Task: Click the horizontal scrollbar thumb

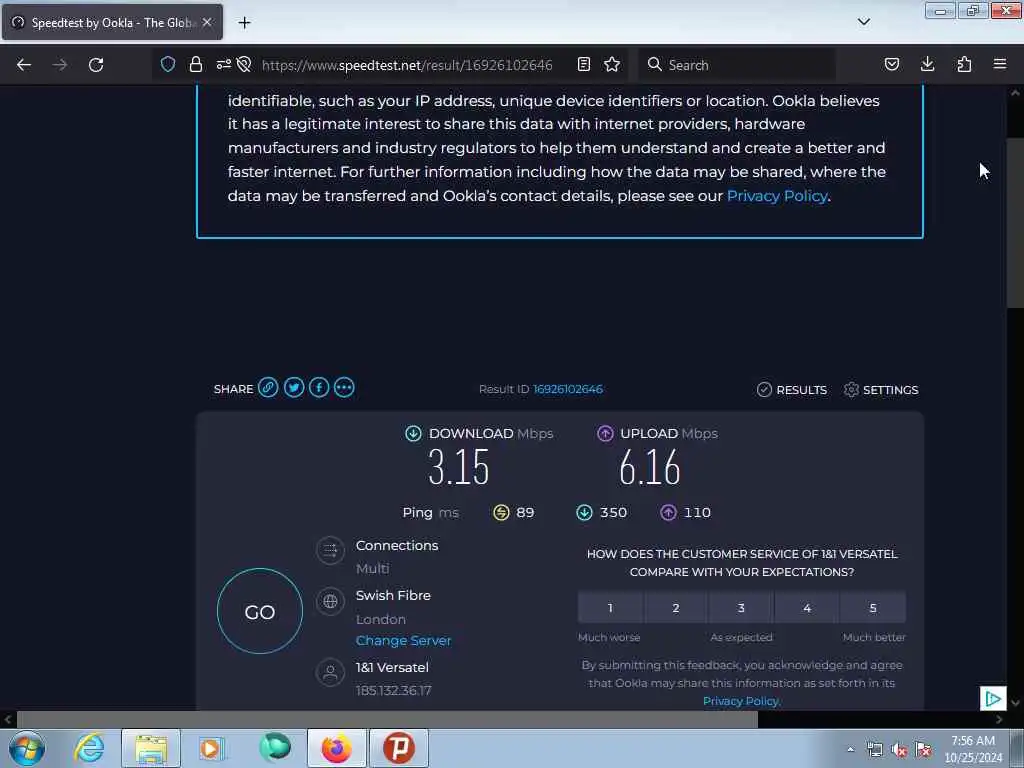Action: click(387, 720)
